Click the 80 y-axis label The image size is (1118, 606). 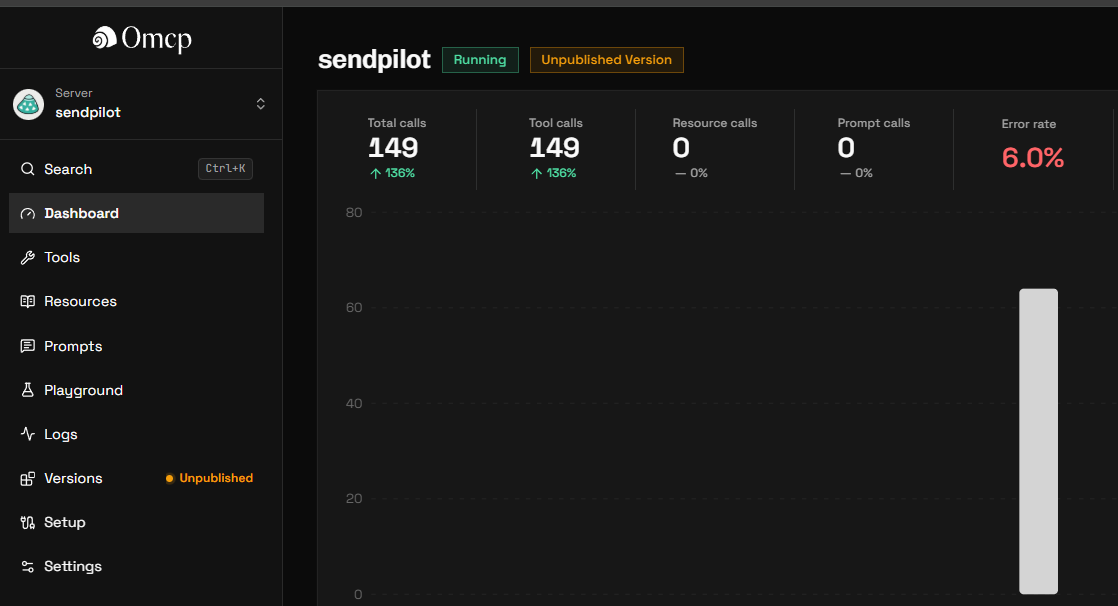coord(354,212)
